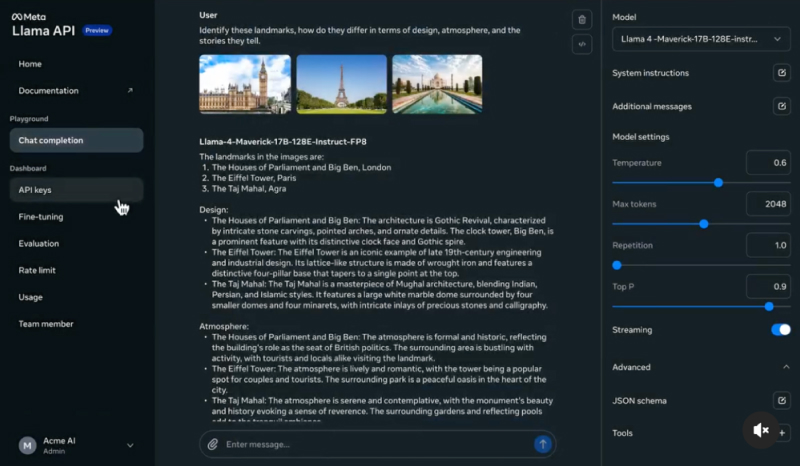Viewport: 800px width, 466px height.
Task: Click 'The Taj Mahal, Agra' list item
Action: point(249,189)
